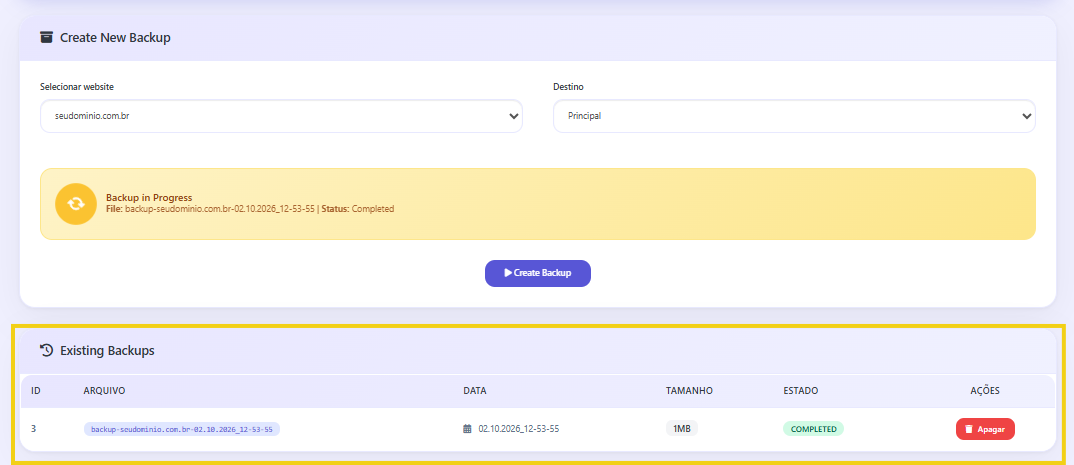The image size is (1074, 465).
Task: Click the calendar icon in the DATA column
Action: (x=467, y=429)
